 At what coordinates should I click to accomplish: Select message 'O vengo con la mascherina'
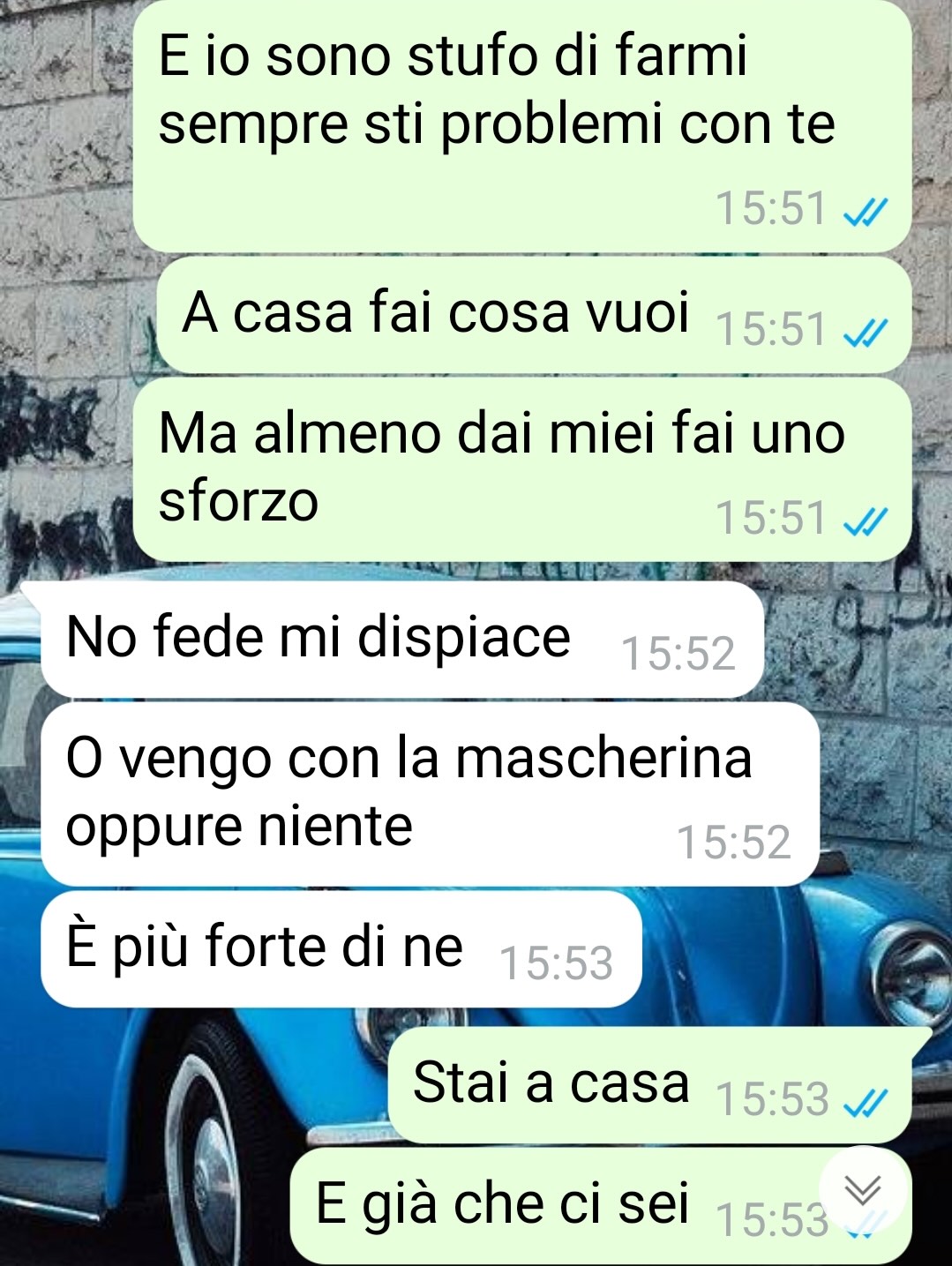(x=430, y=794)
